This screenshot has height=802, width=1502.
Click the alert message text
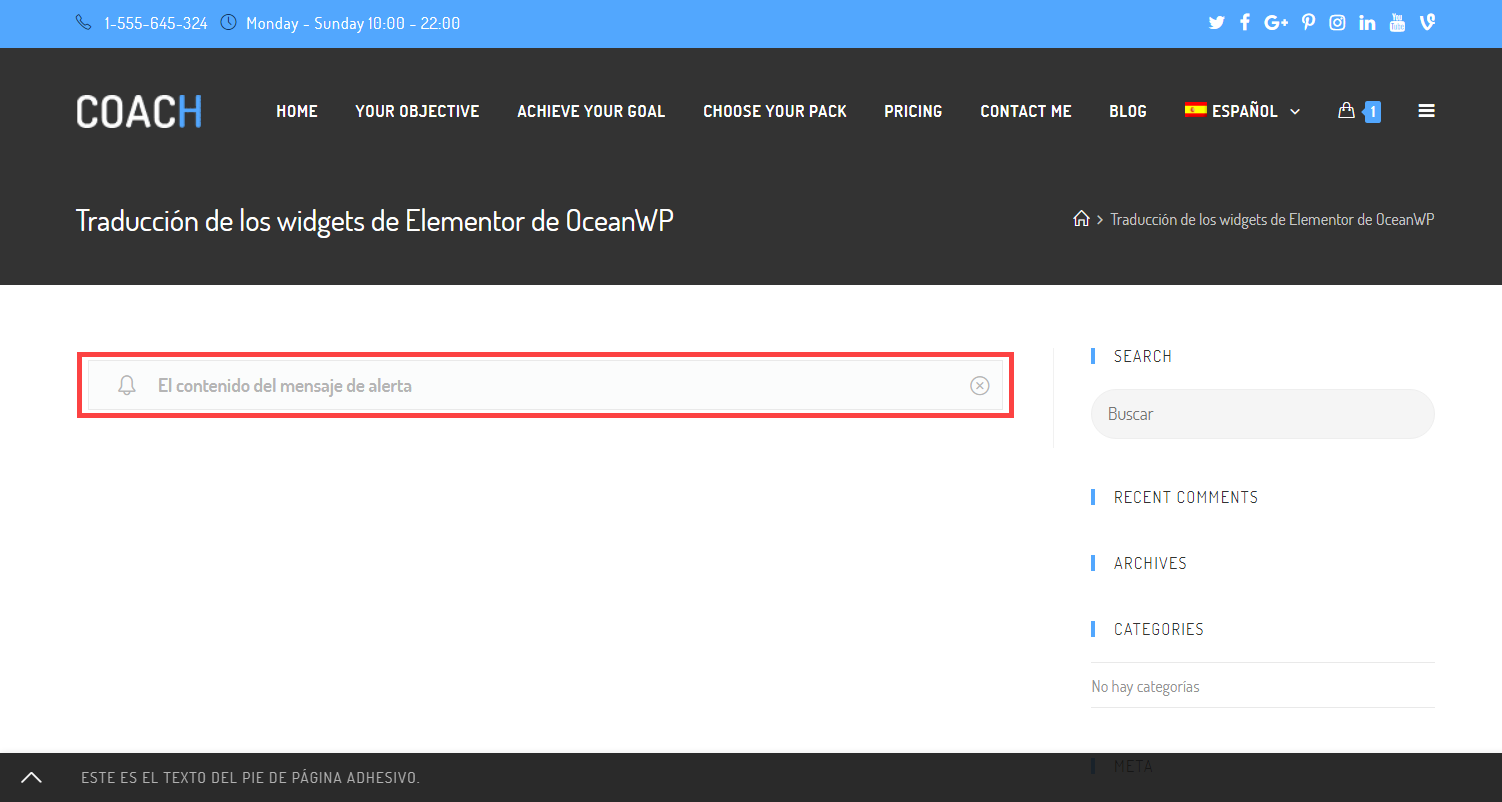point(285,385)
